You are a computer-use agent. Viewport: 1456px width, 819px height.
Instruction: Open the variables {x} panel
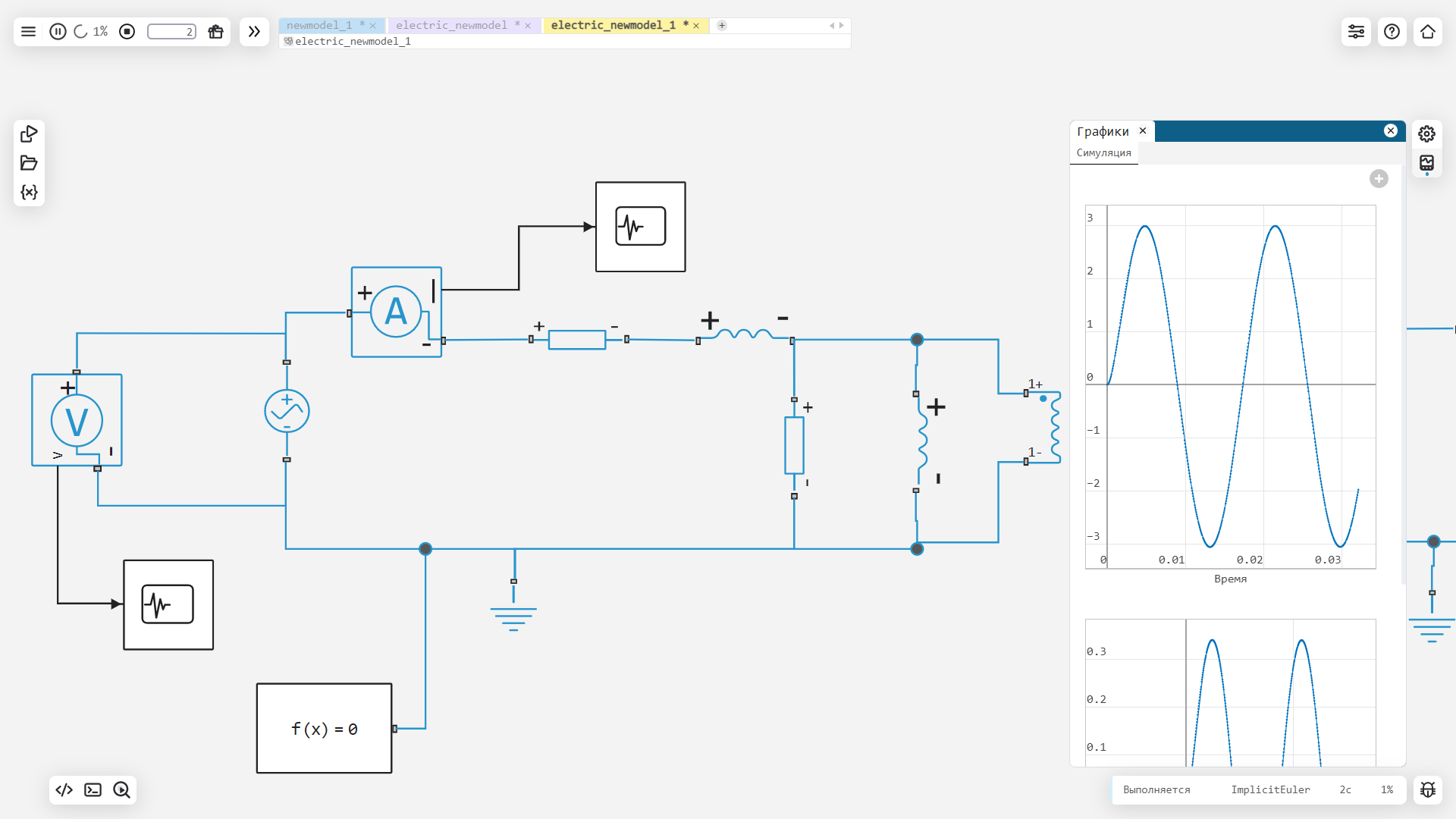coord(29,192)
